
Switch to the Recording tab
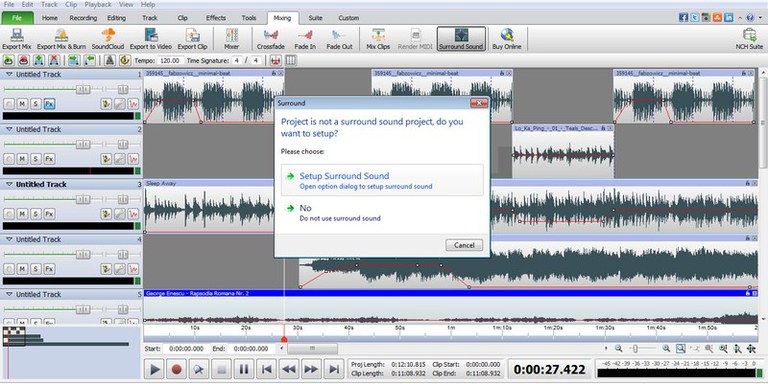83,18
